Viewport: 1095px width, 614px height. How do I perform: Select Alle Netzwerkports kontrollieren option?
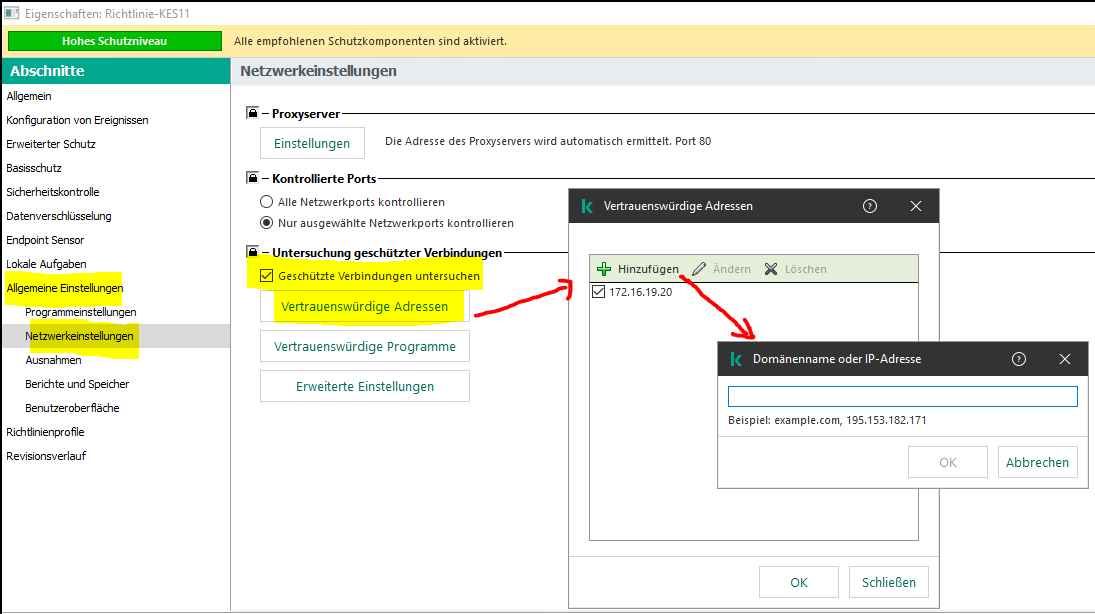[266, 202]
